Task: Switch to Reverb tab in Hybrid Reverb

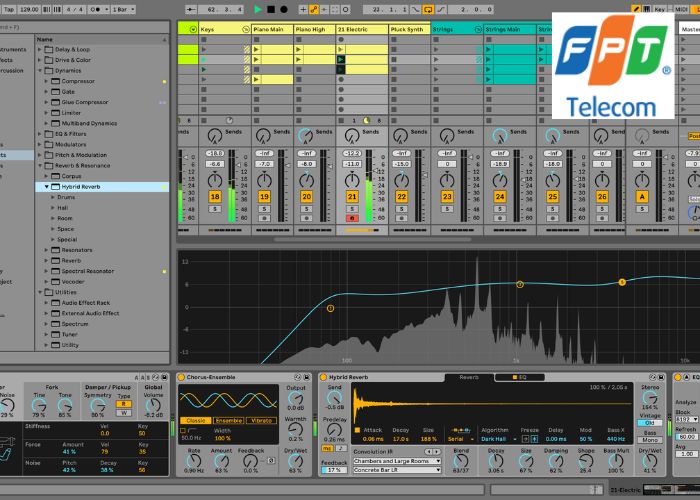Action: pos(468,377)
